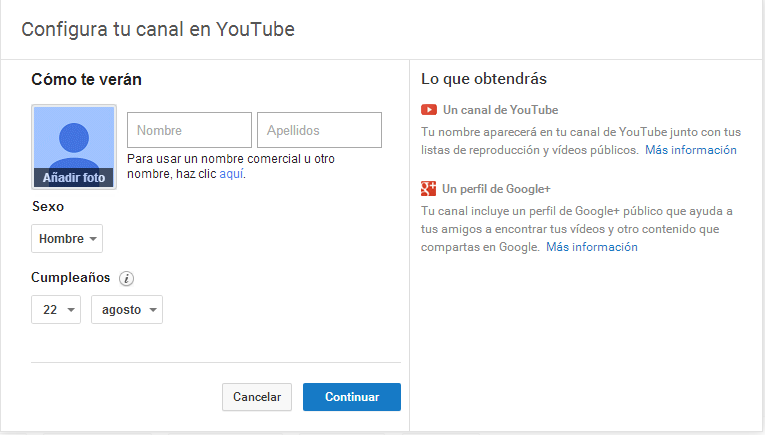Image resolution: width=765 pixels, height=435 pixels.
Task: Click the birthday info icon
Action: (x=126, y=278)
